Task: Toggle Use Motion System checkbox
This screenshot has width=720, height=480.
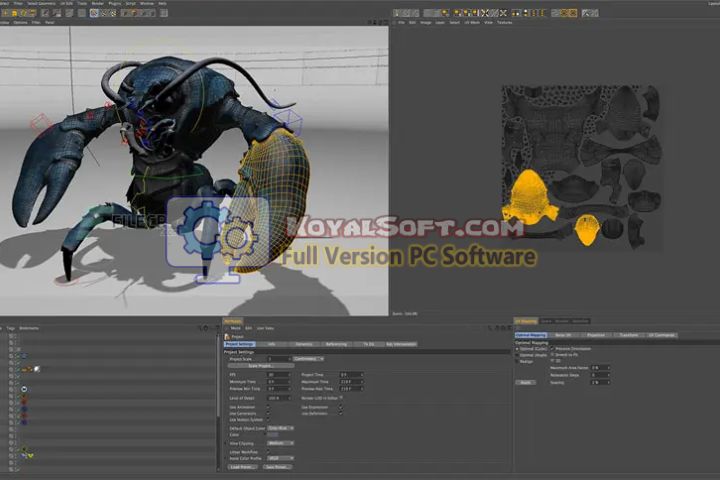Action: click(x=268, y=419)
